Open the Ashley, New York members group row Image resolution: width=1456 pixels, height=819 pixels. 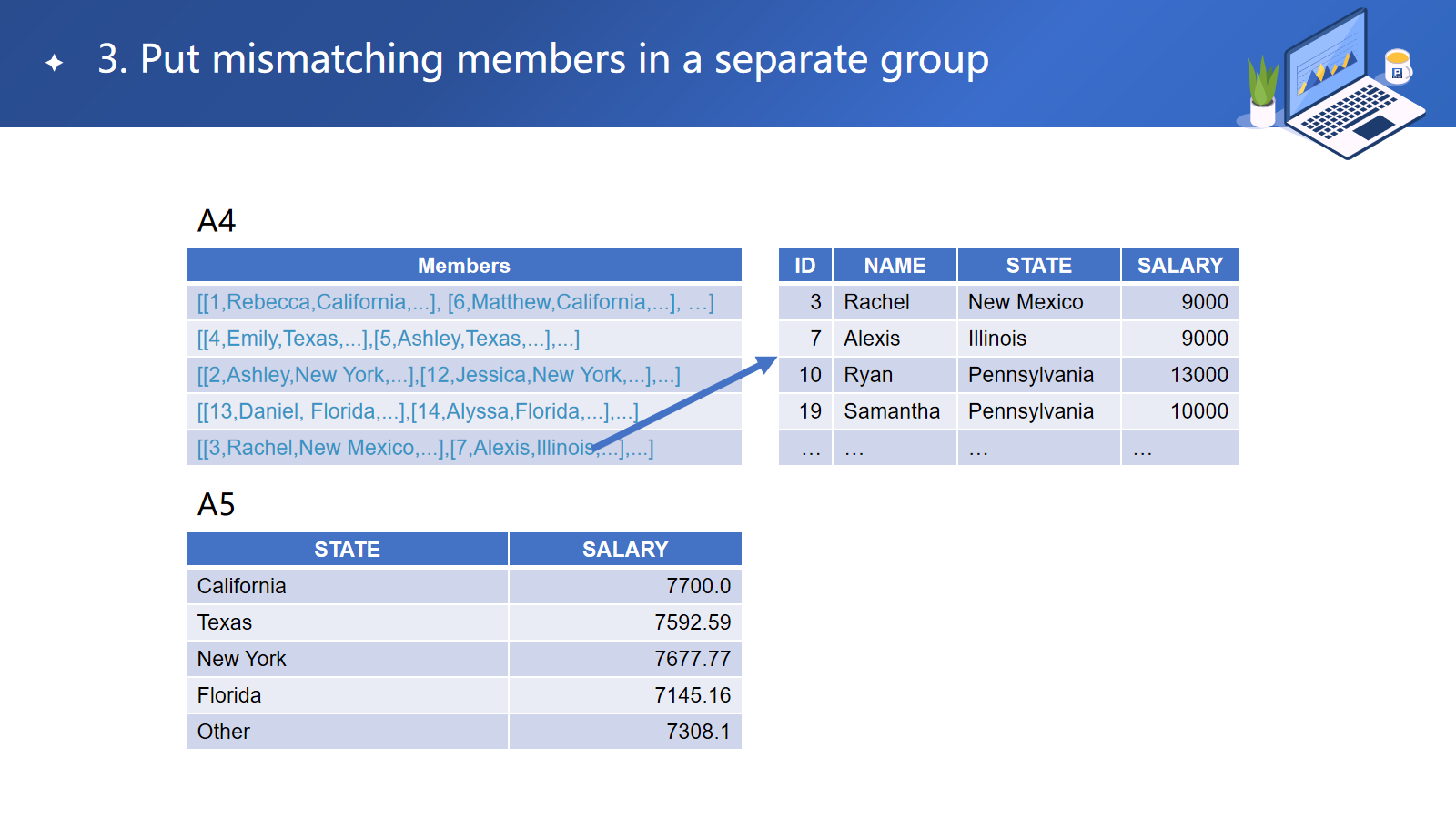click(x=439, y=375)
